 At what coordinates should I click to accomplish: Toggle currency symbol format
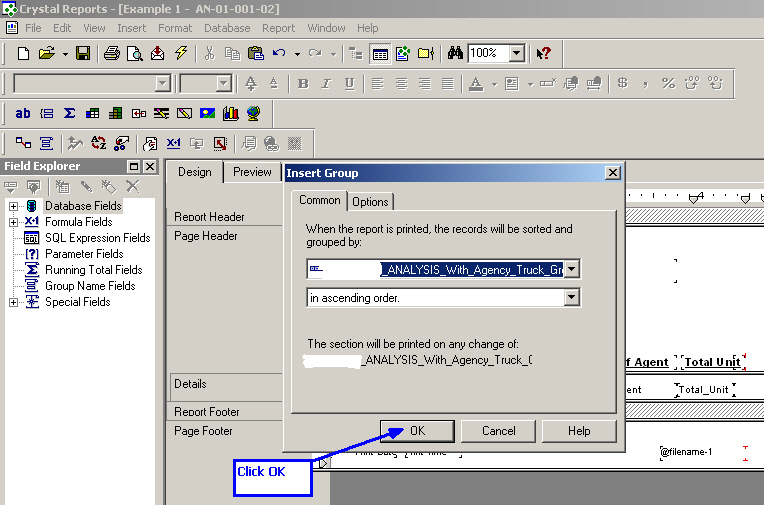click(x=622, y=83)
